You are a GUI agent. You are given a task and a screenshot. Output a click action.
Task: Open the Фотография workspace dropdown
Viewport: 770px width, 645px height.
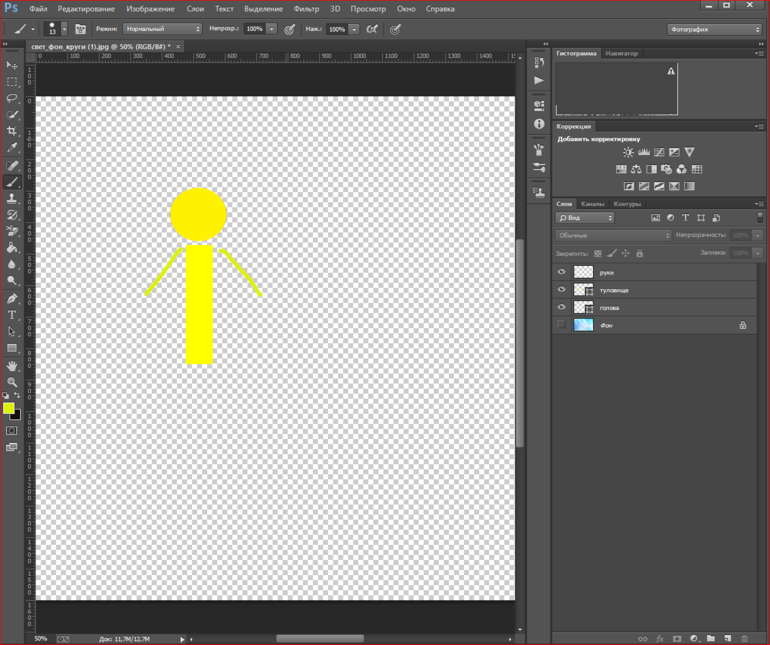point(714,29)
